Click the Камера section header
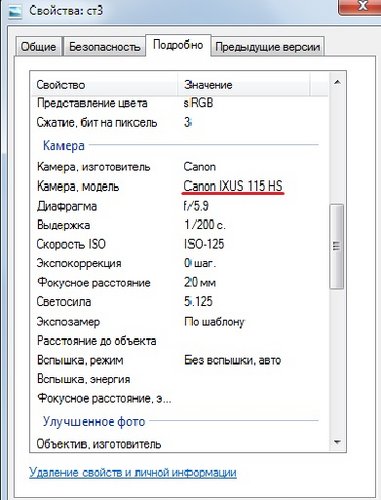Image resolution: width=381 pixels, height=500 pixels. [x=64, y=146]
